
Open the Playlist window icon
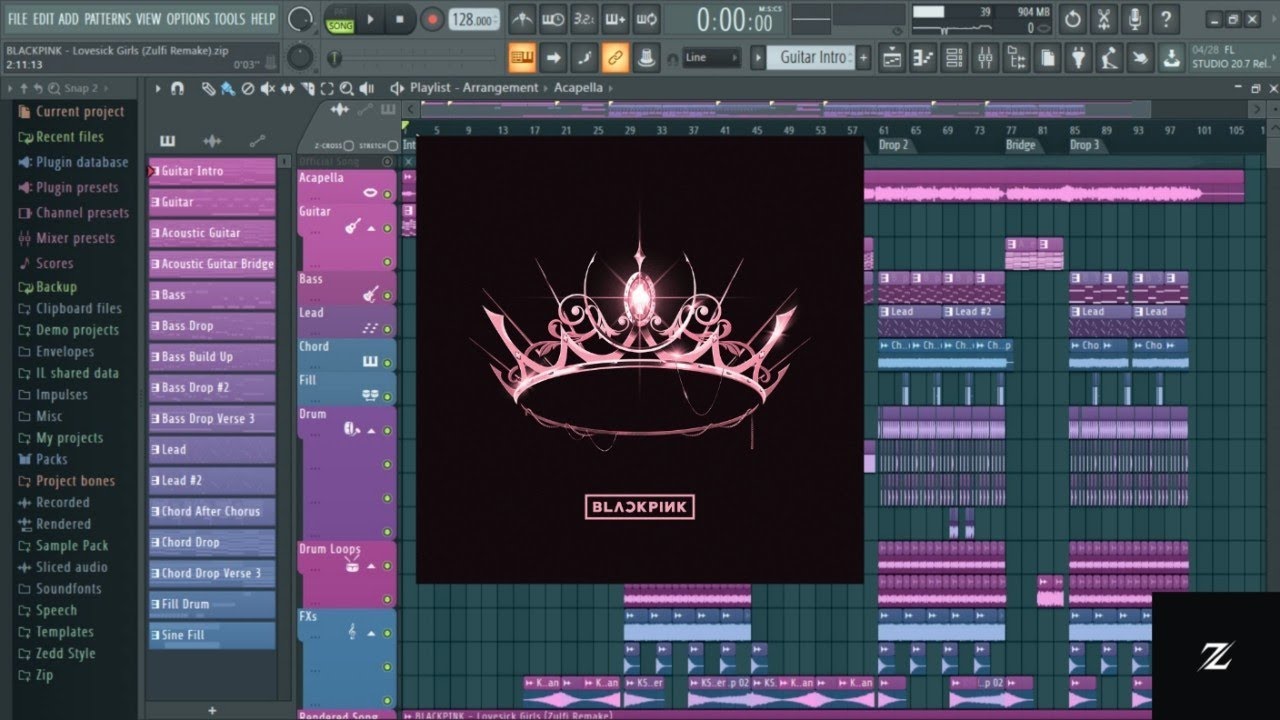point(892,58)
